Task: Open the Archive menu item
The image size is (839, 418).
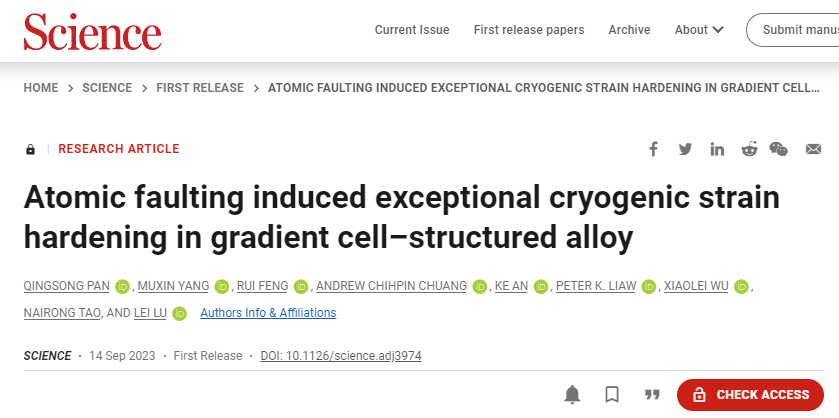Action: [x=629, y=30]
